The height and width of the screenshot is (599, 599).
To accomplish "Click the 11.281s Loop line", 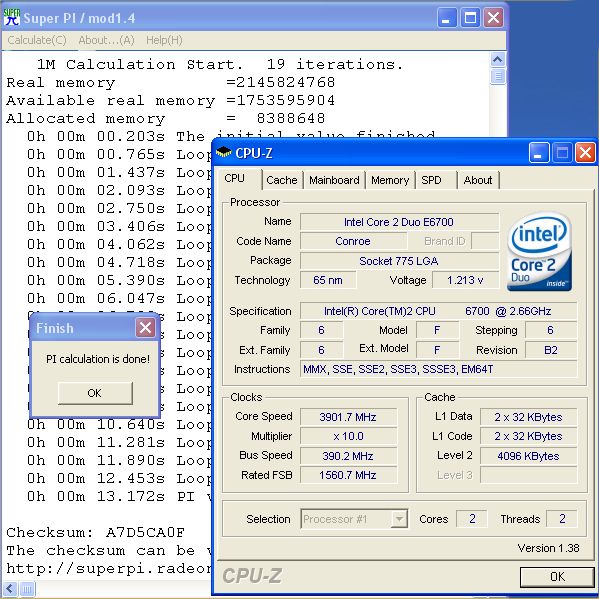I will [120, 442].
